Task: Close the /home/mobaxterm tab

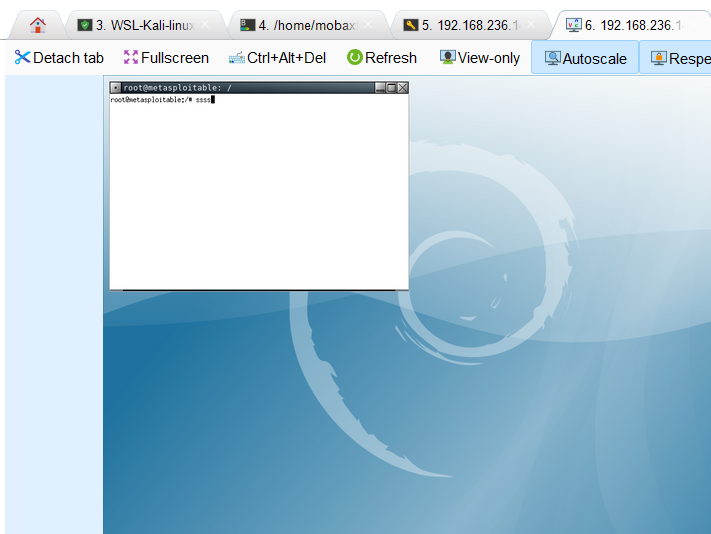Action: [x=369, y=25]
